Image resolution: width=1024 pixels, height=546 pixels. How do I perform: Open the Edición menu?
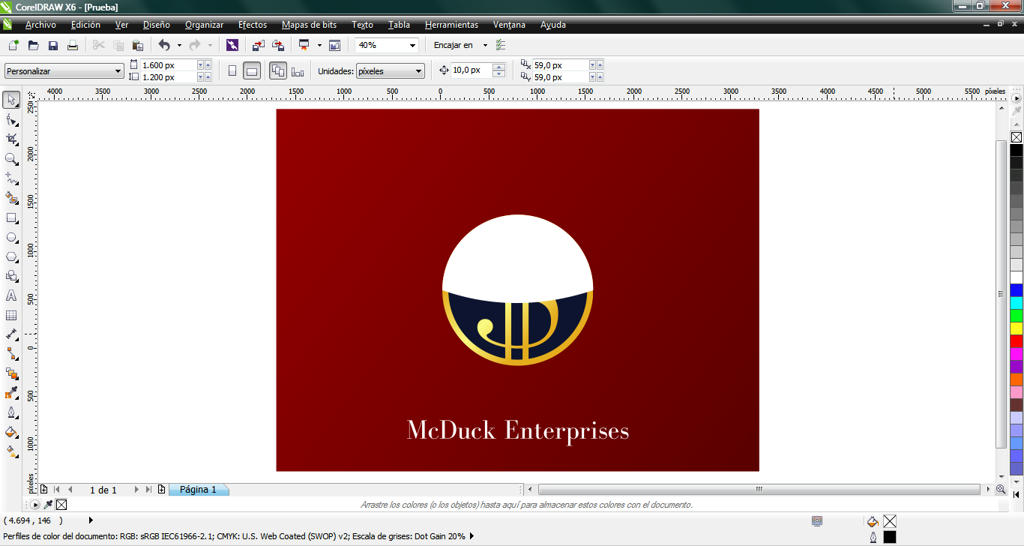(86, 25)
